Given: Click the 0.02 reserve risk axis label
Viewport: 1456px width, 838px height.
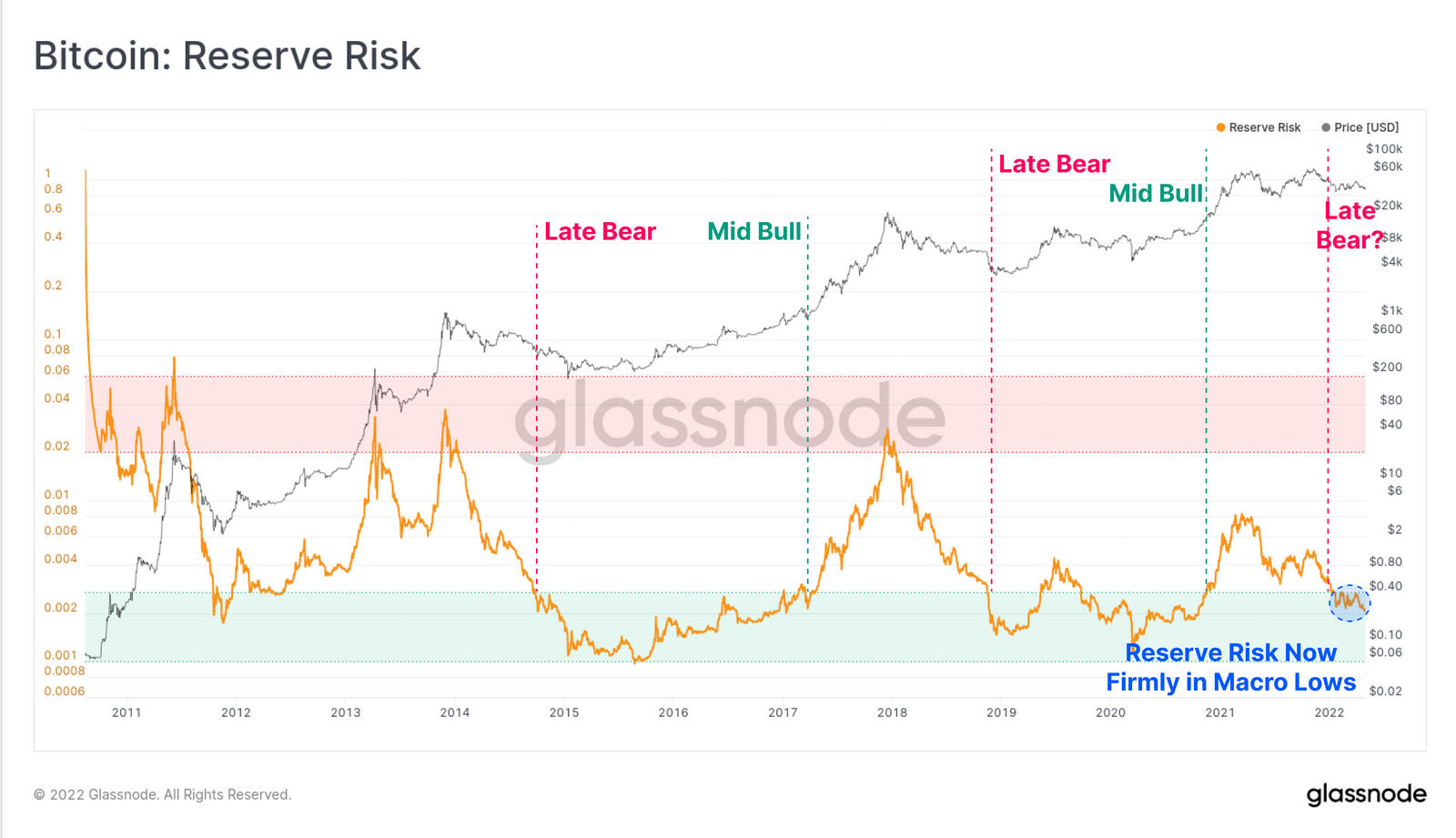Looking at the screenshot, I should pyautogui.click(x=57, y=446).
